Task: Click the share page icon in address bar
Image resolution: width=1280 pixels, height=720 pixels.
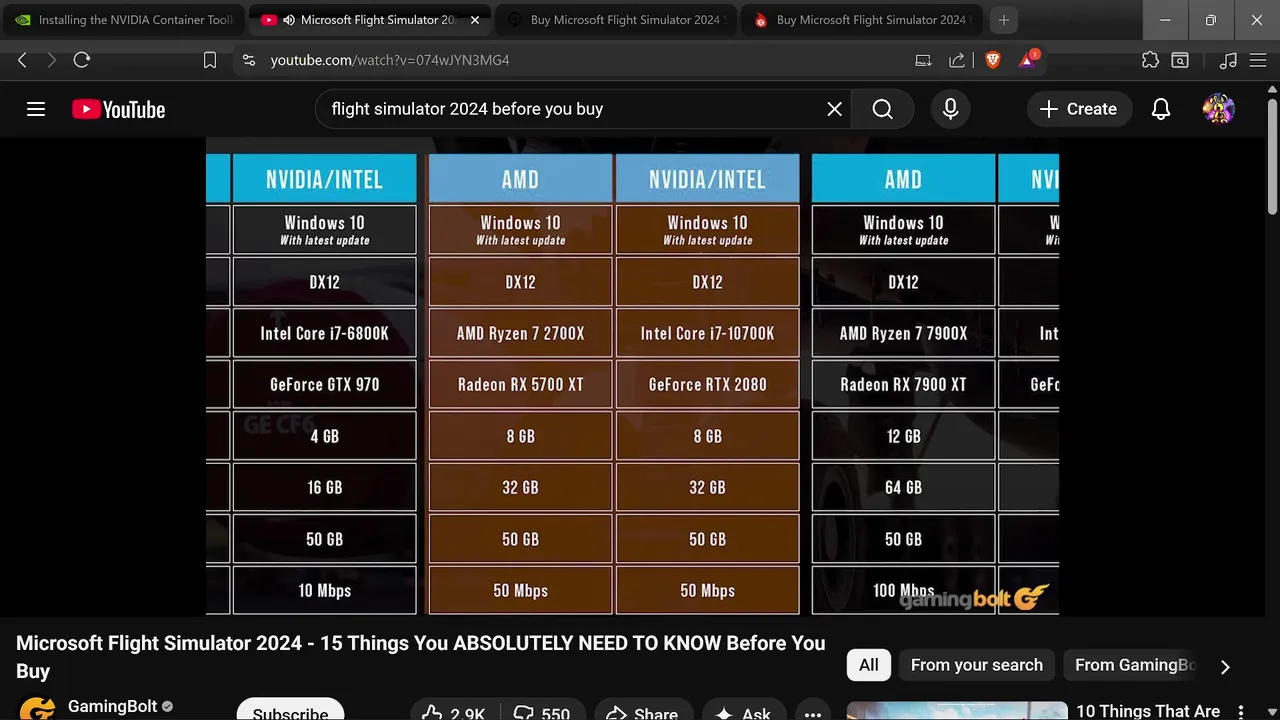Action: coord(957,60)
